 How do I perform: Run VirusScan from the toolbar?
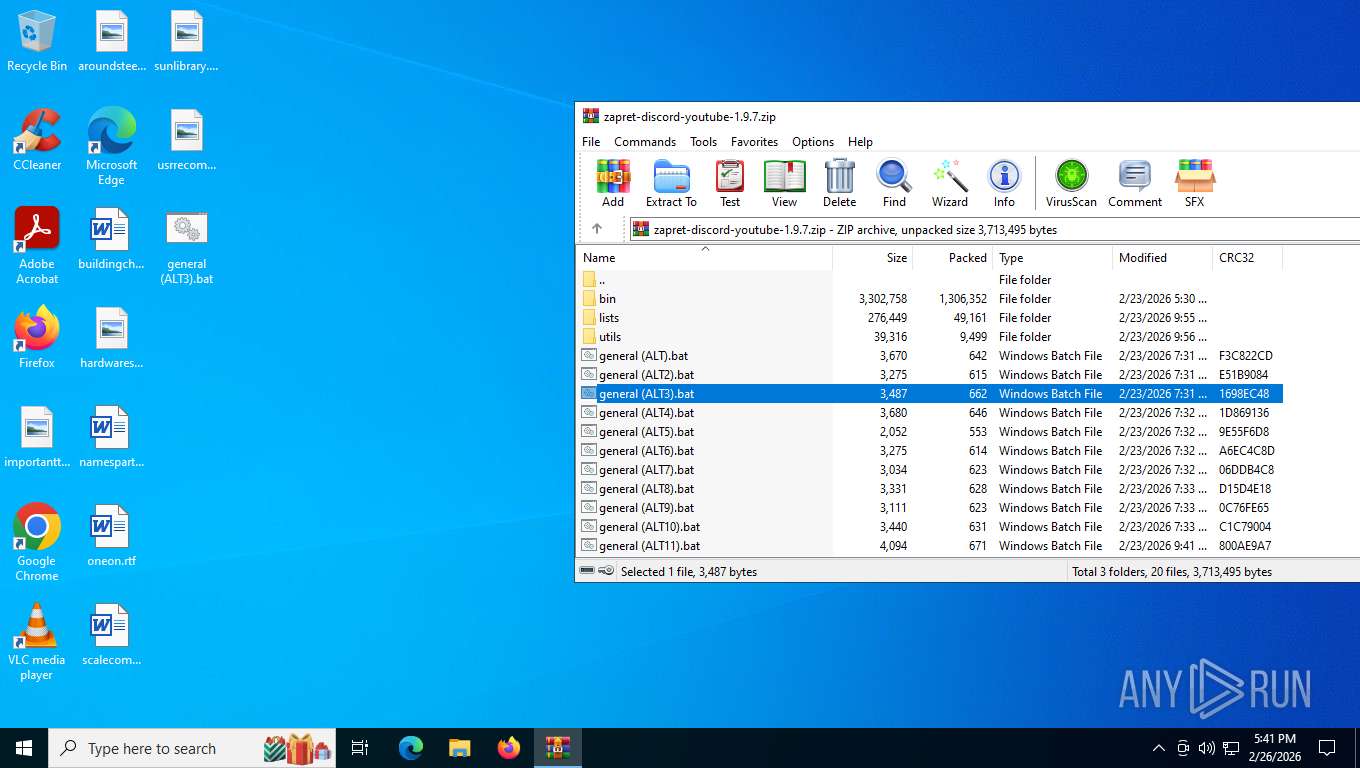tap(1071, 183)
